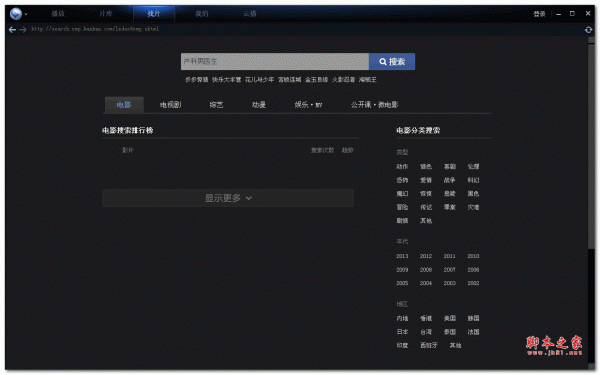Image resolution: width=600 pixels, height=375 pixels.
Task: Go back with the left arrow
Action: pos(12,29)
